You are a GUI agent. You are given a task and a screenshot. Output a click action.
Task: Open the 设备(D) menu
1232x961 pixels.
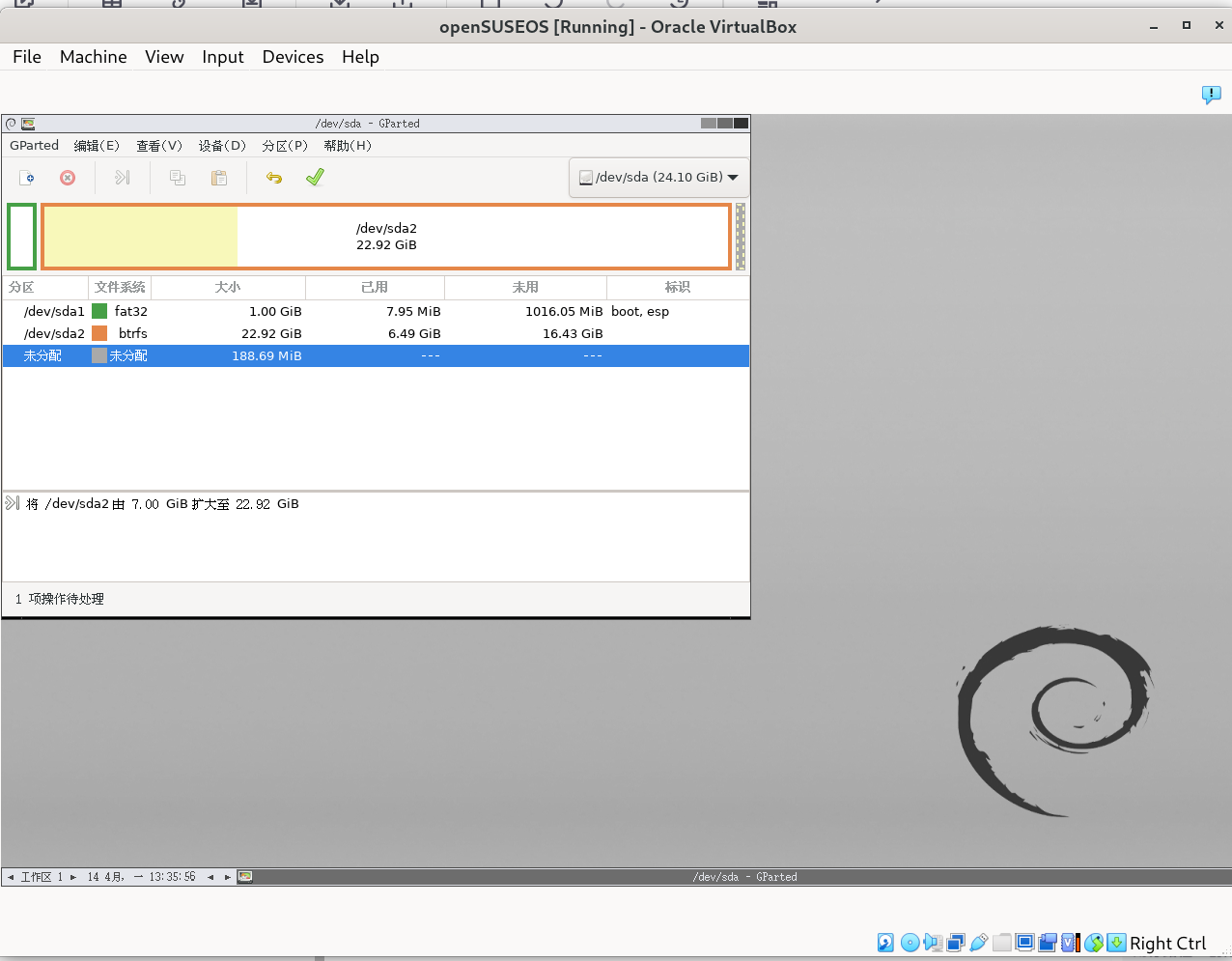click(222, 146)
